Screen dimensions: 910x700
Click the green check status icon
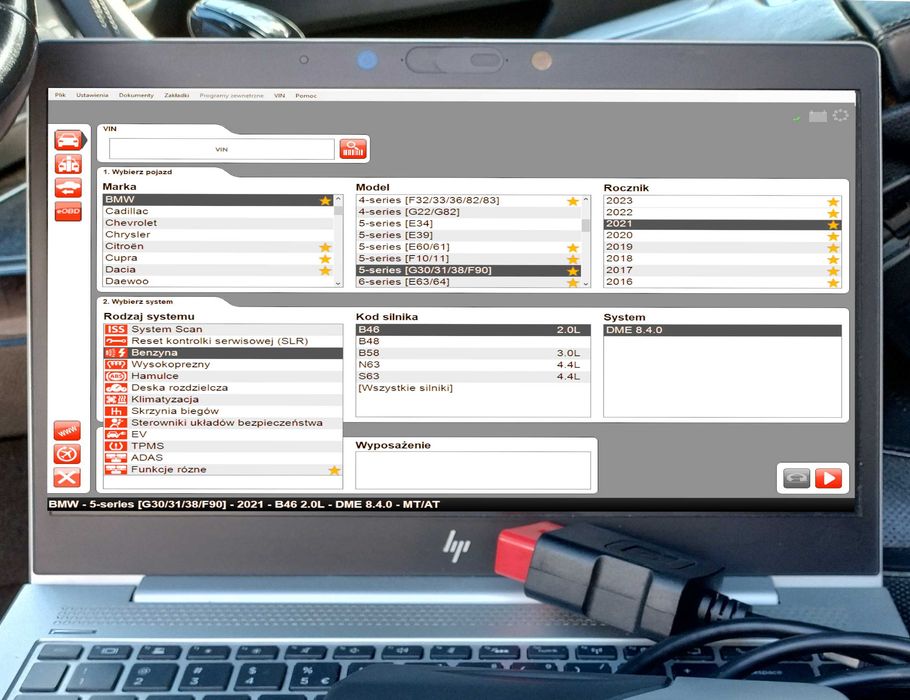[x=797, y=118]
